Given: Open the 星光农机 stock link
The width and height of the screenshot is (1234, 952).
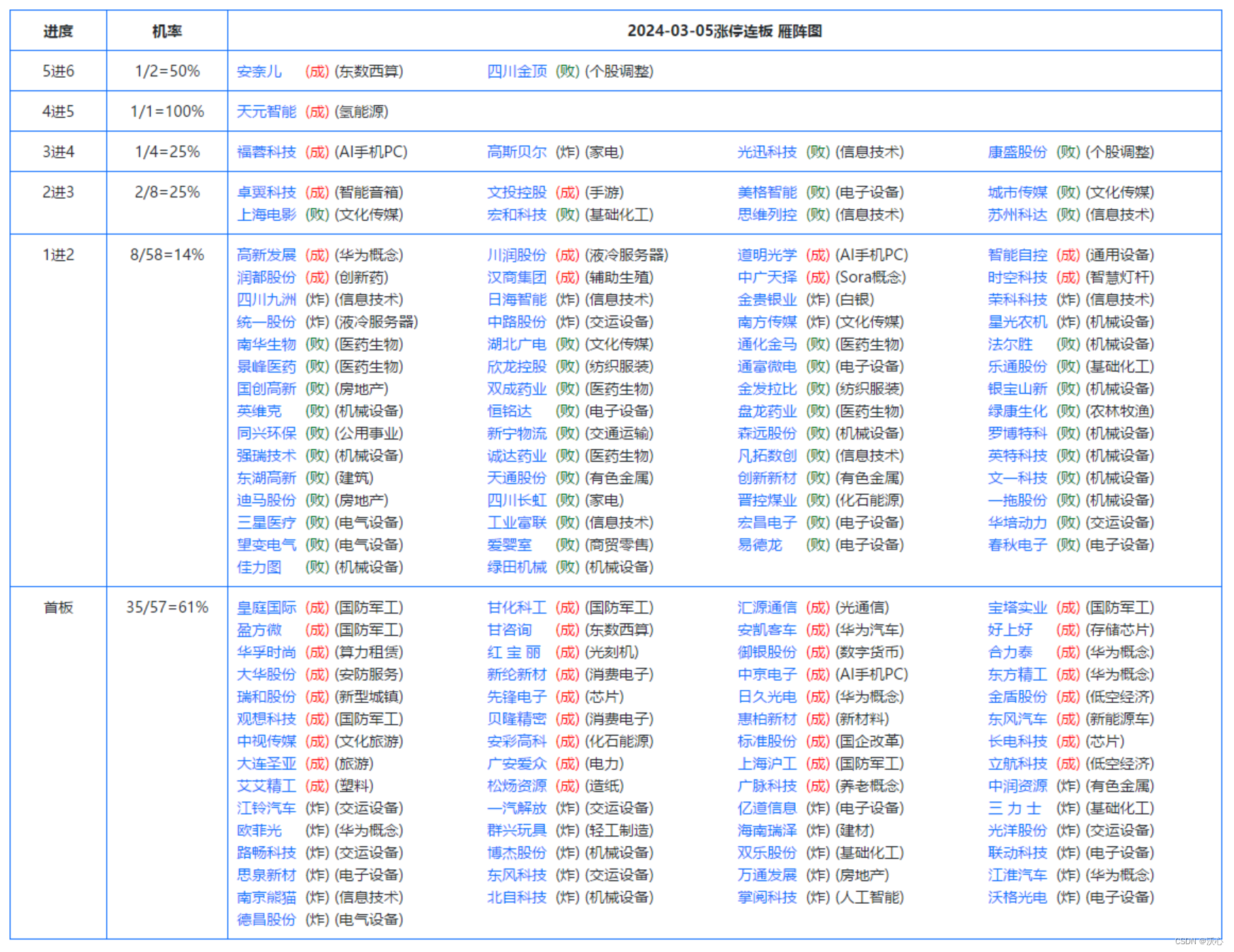Looking at the screenshot, I should pyautogui.click(x=1017, y=322).
